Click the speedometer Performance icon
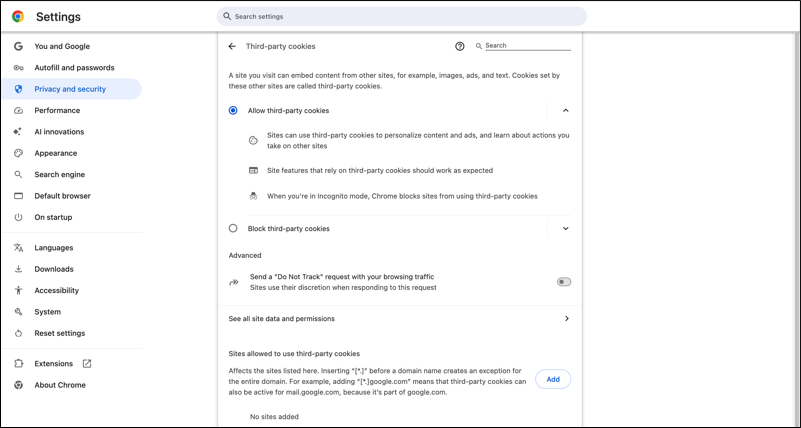Image resolution: width=801 pixels, height=428 pixels. [x=18, y=110]
